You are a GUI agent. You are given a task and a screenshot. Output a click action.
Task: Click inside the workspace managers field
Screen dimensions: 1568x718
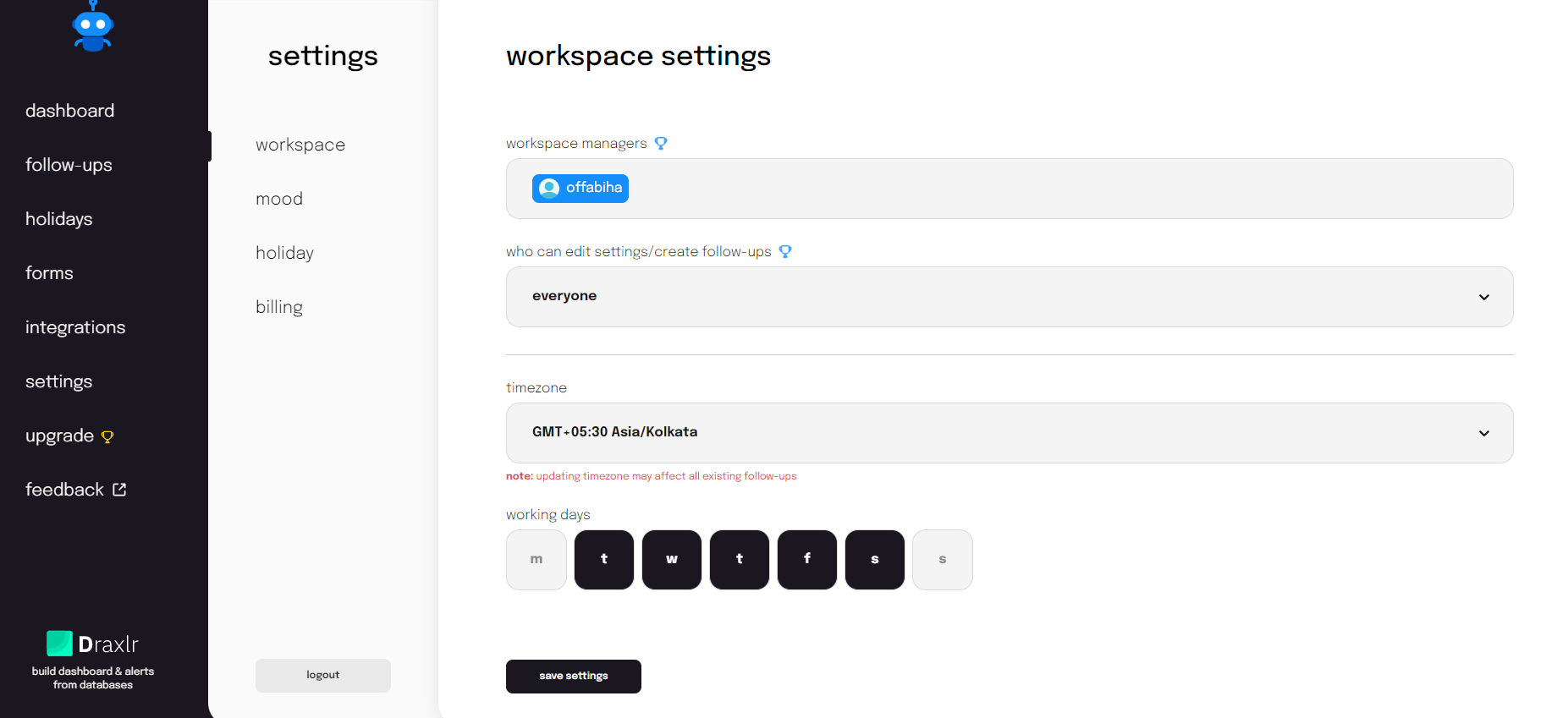[x=1010, y=189]
